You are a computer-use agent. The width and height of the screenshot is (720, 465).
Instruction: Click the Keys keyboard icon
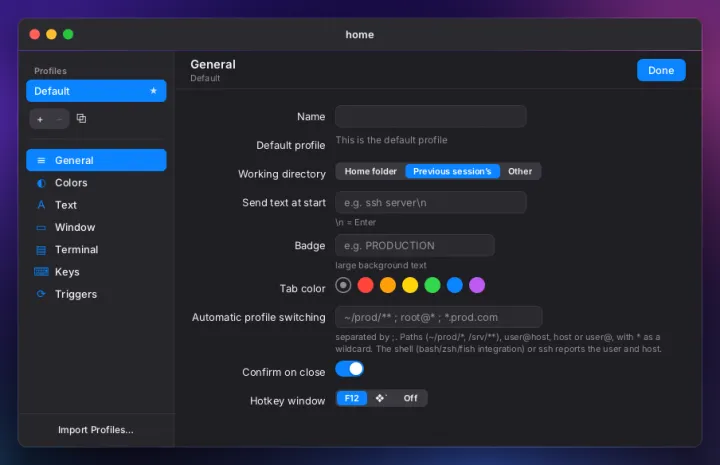coord(41,272)
